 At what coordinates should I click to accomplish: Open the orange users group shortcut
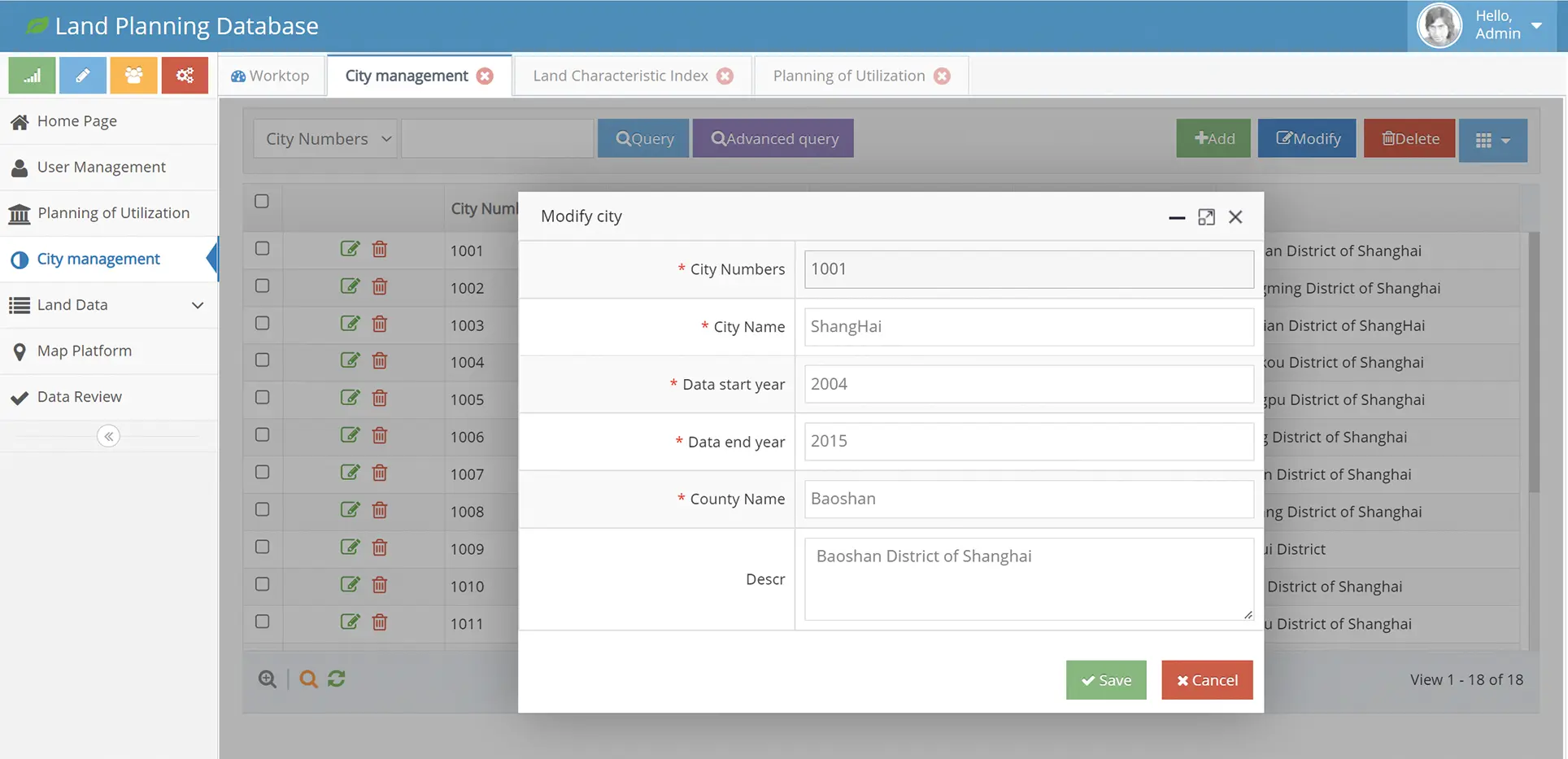[133, 76]
